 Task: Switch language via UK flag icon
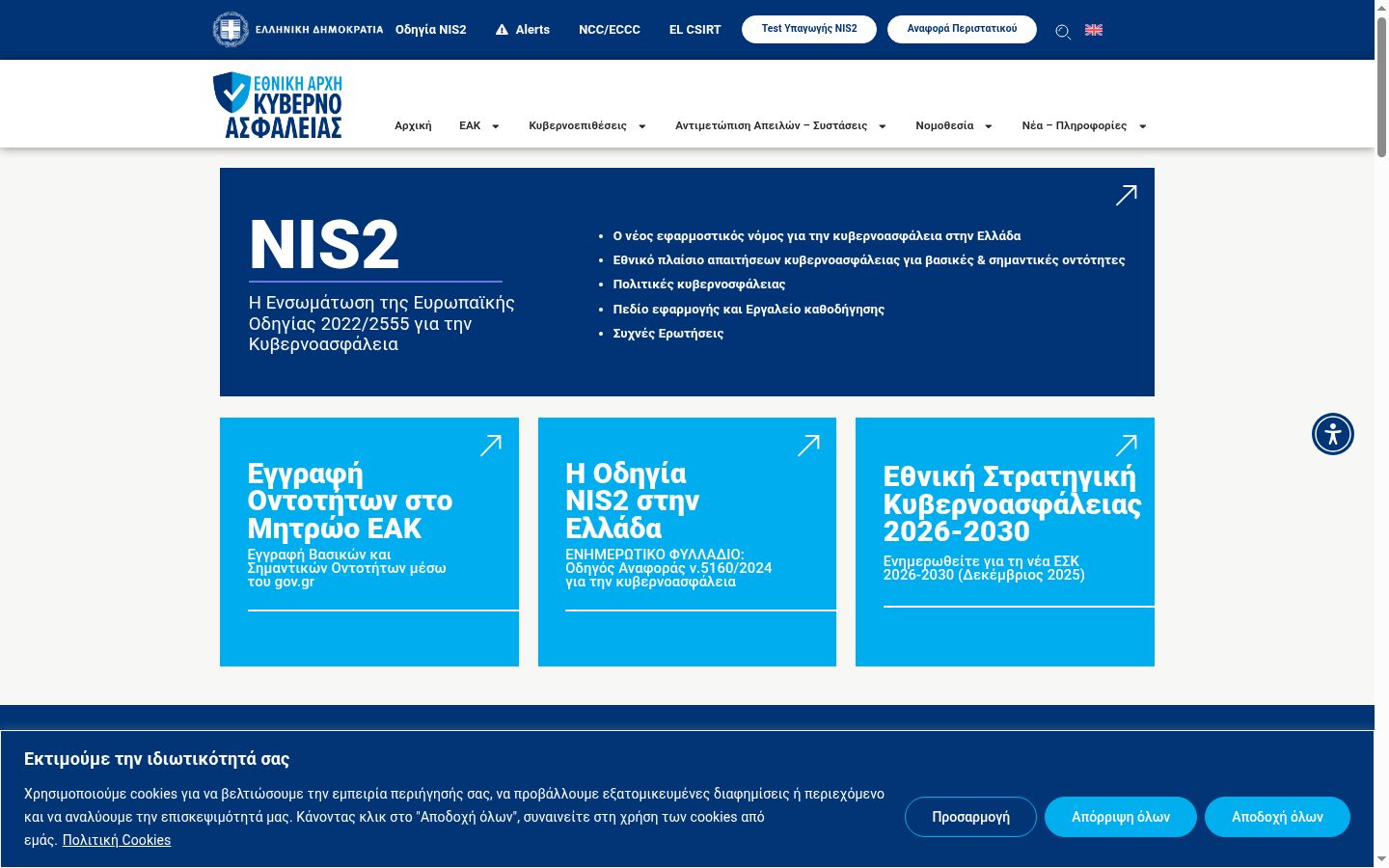[x=1094, y=30]
